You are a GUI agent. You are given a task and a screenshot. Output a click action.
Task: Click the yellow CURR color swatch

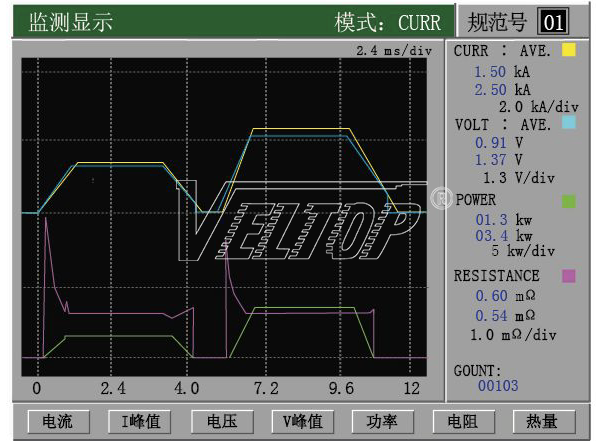(569, 50)
